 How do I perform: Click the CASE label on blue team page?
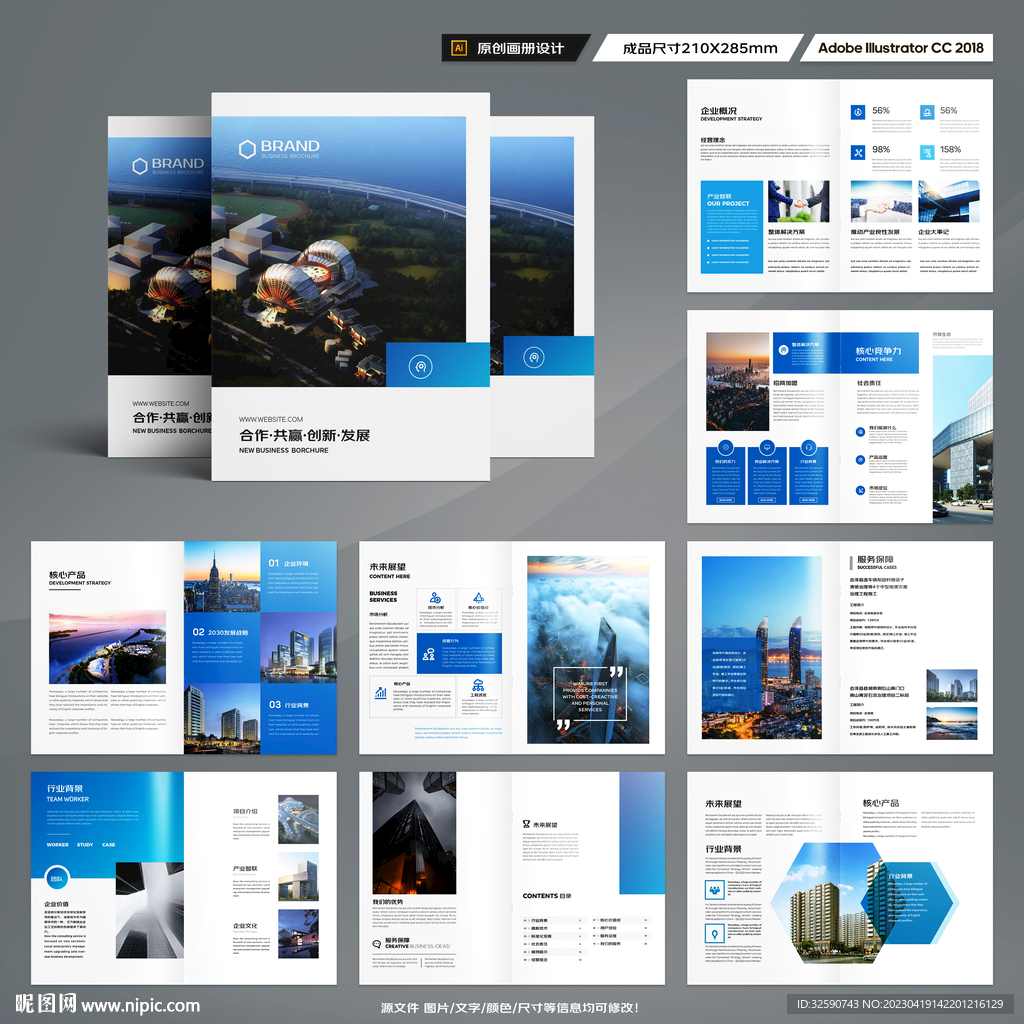click(108, 844)
